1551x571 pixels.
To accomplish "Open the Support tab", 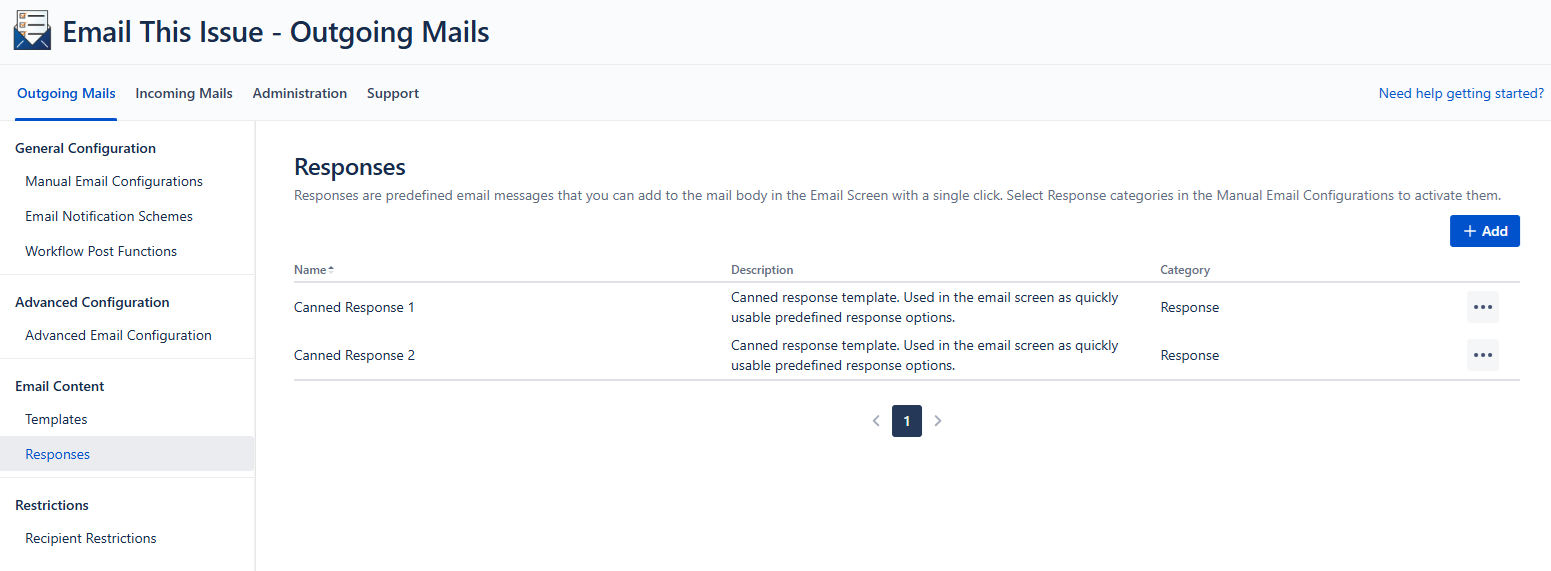I will (x=392, y=93).
